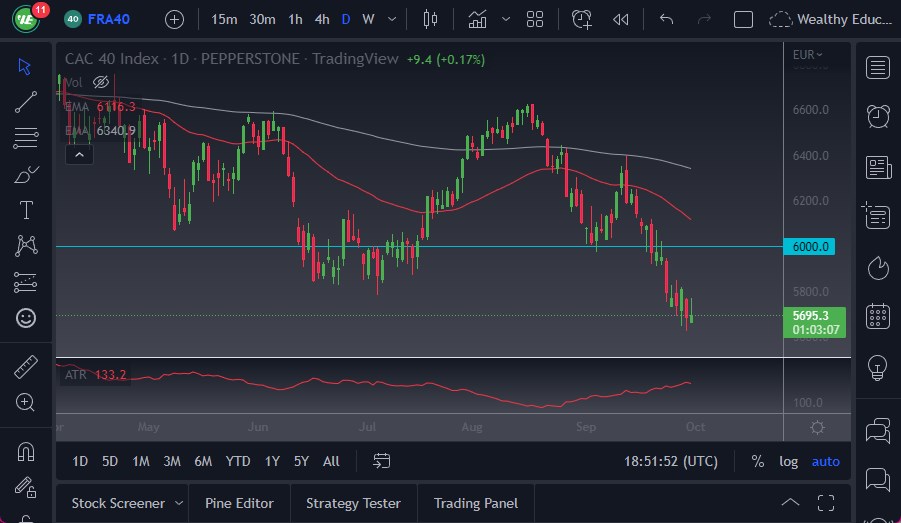Select the text annotation tool
The height and width of the screenshot is (523, 901).
(26, 210)
